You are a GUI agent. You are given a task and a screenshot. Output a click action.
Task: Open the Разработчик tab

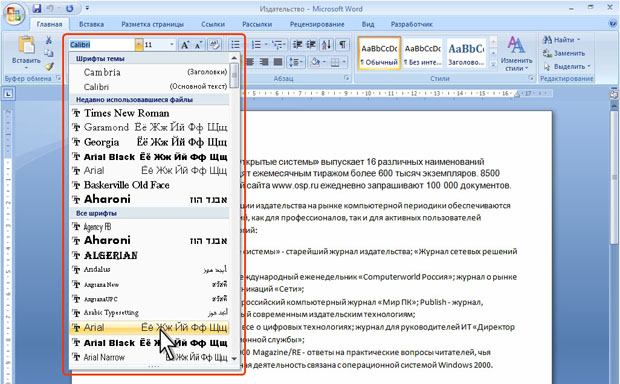pos(412,24)
